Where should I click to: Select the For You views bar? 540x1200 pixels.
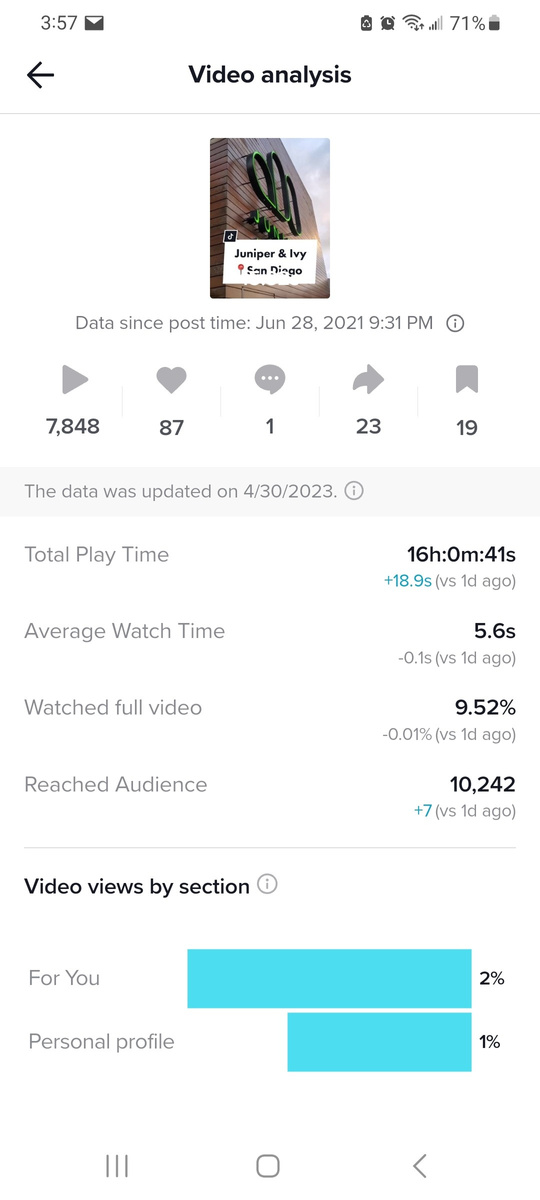(x=329, y=978)
